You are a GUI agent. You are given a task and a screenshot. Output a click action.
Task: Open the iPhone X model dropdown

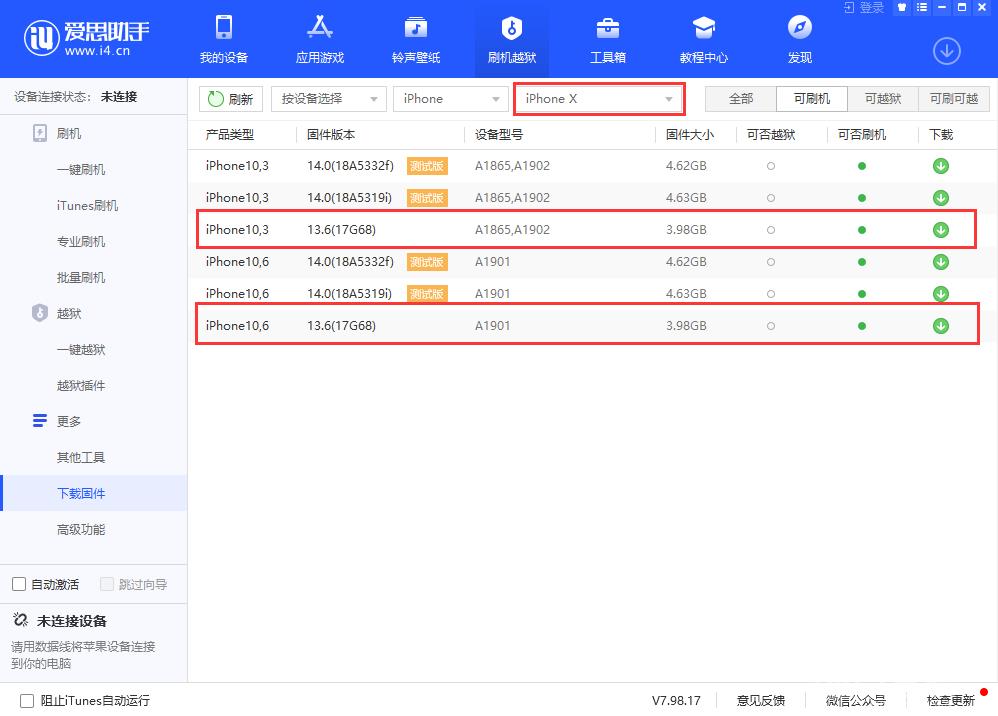point(598,99)
